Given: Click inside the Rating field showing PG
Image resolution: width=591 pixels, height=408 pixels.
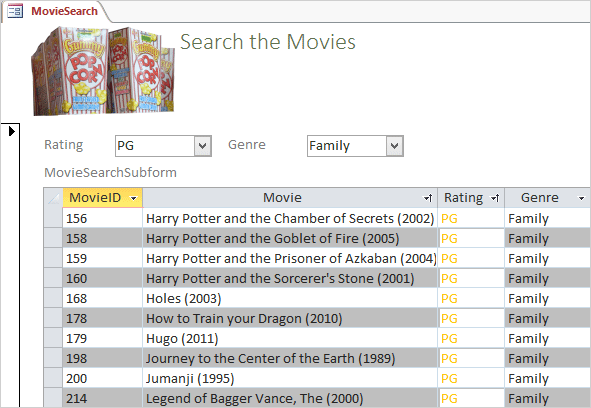Looking at the screenshot, I should 155,146.
